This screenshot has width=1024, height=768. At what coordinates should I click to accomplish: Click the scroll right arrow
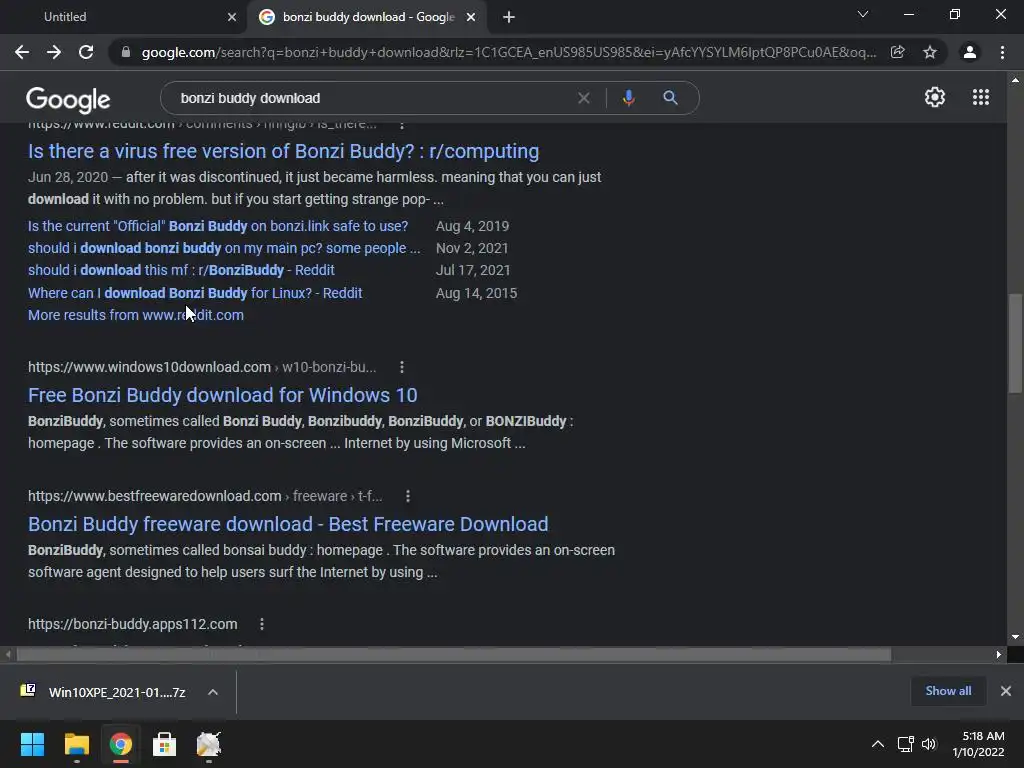point(999,654)
